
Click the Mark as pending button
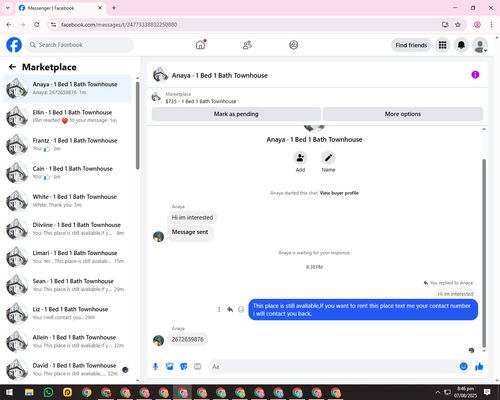pos(236,114)
